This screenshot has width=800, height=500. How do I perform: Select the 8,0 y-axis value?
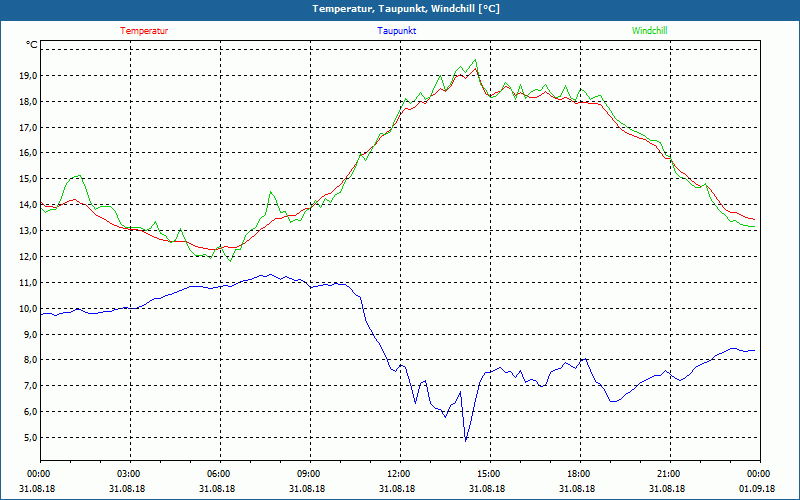30,360
